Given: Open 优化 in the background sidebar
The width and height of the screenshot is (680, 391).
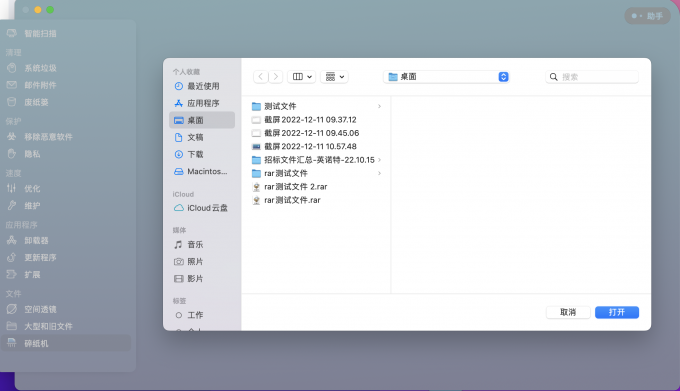Looking at the screenshot, I should point(32,189).
